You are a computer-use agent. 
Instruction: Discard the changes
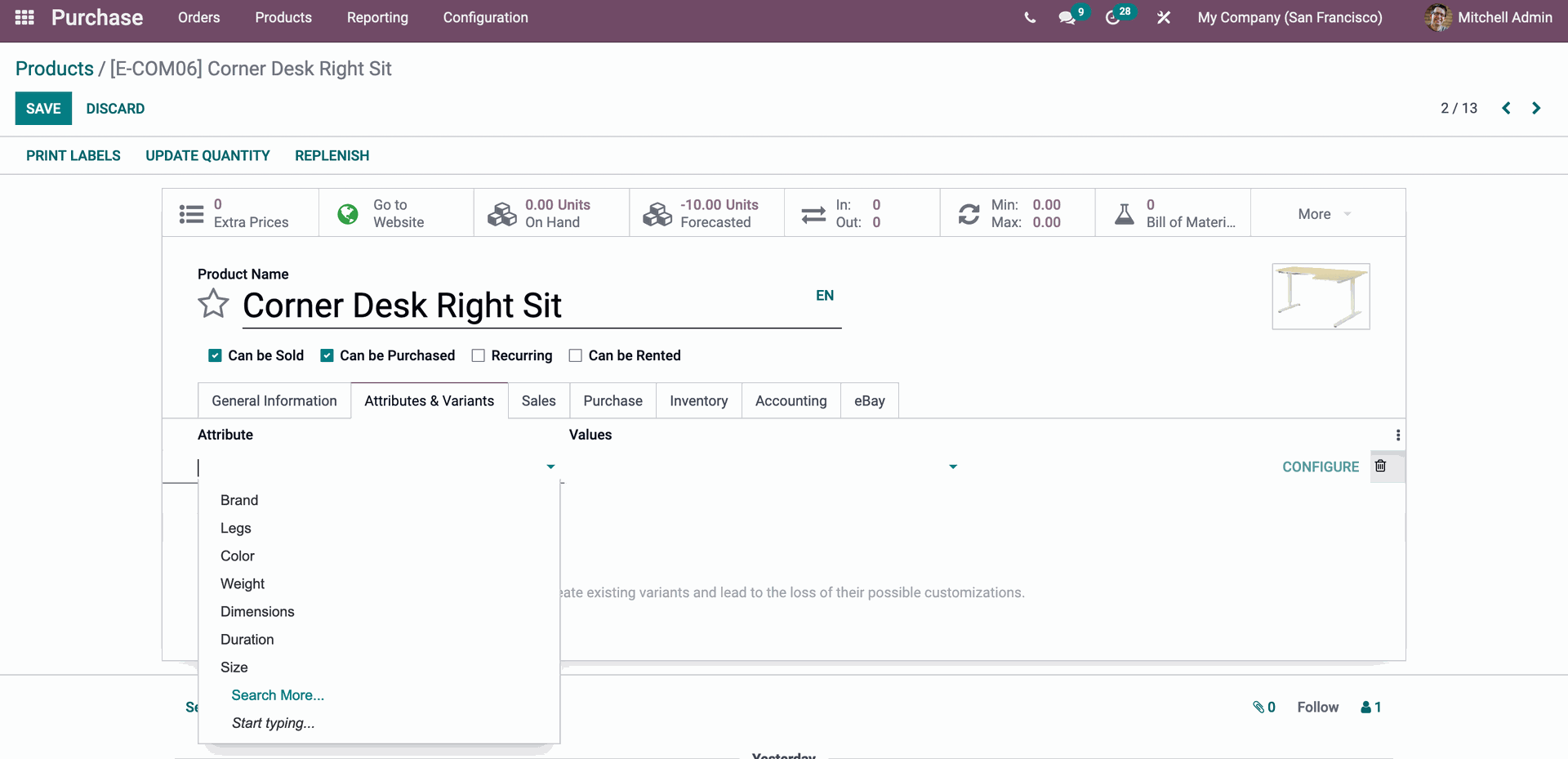[115, 109]
